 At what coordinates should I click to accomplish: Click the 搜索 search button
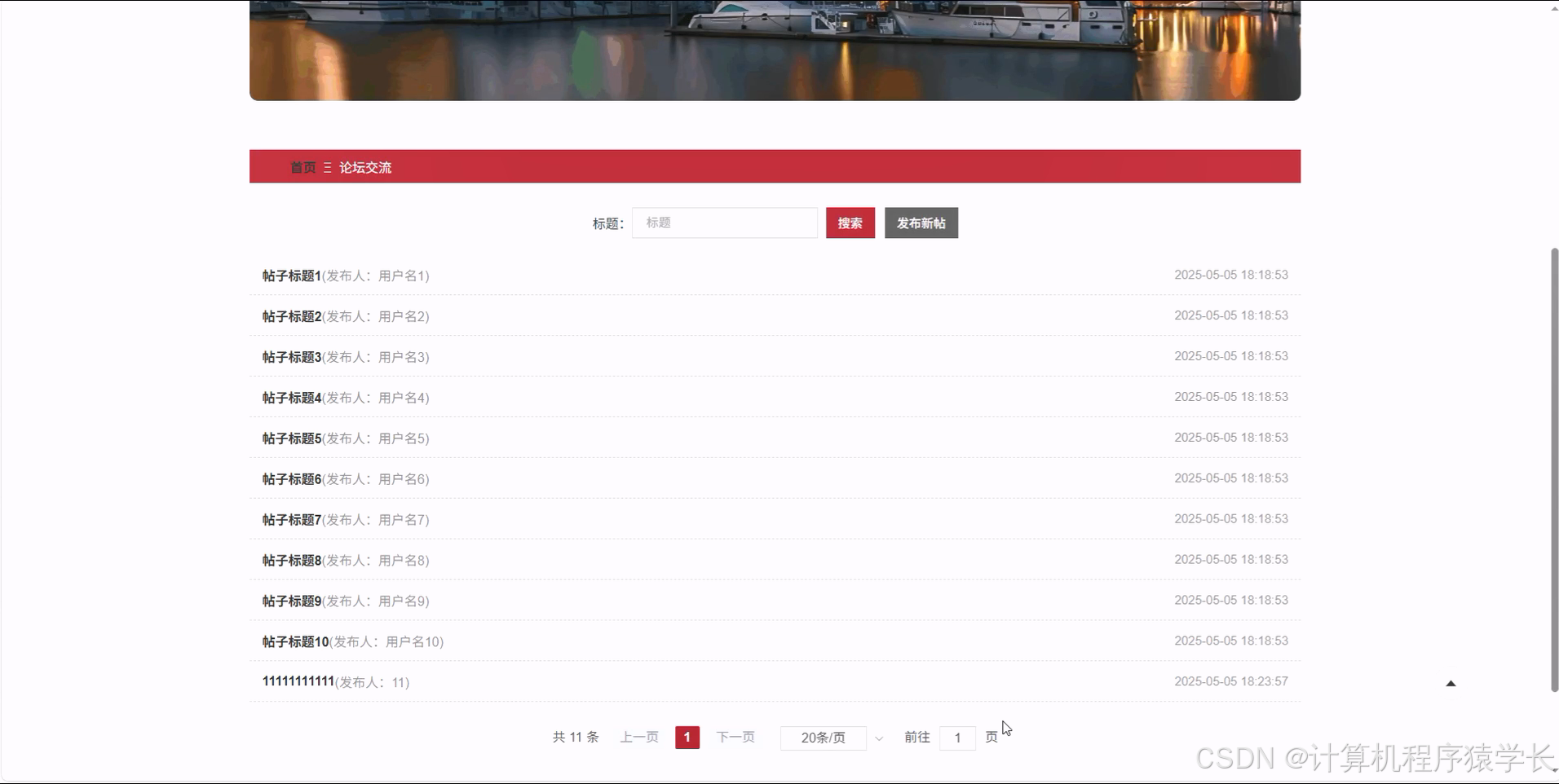click(850, 222)
